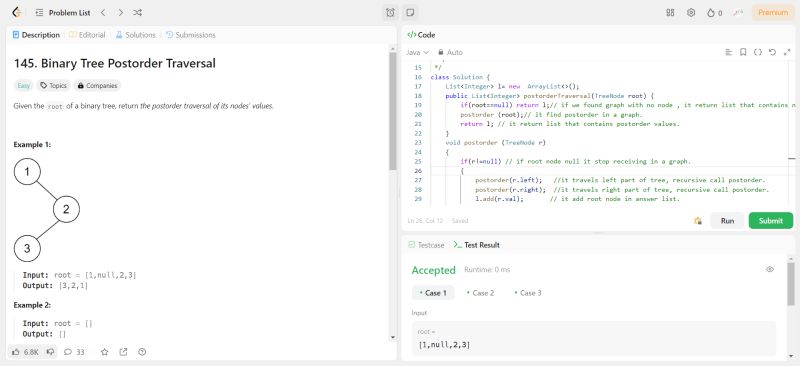Open the comments bubble showing 33
Screen dimensions: 800x366
(74, 352)
